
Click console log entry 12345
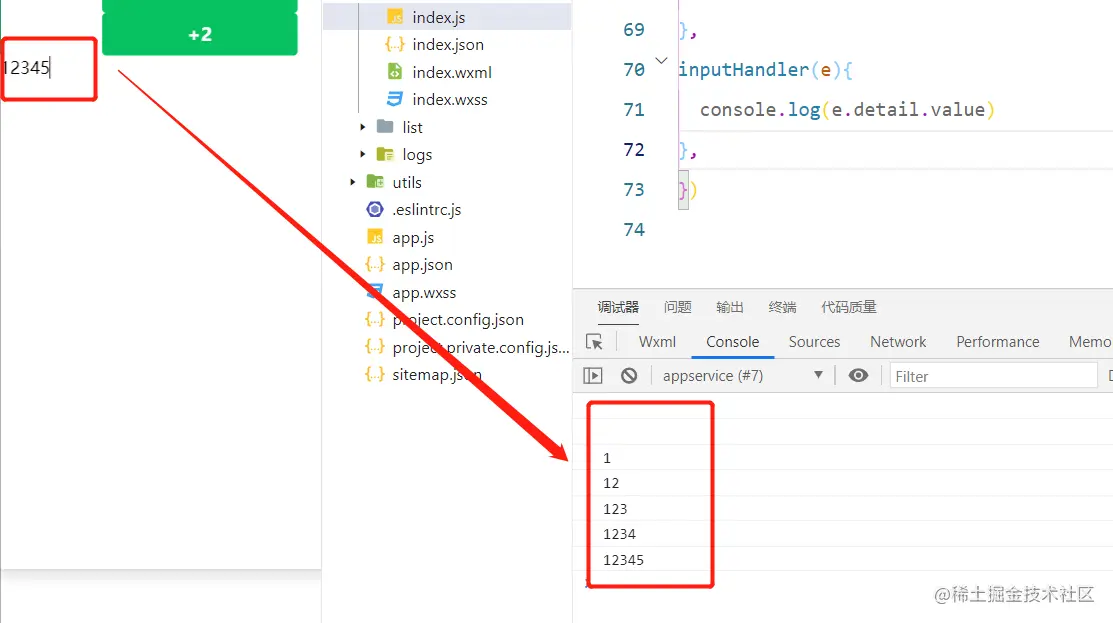click(x=623, y=560)
